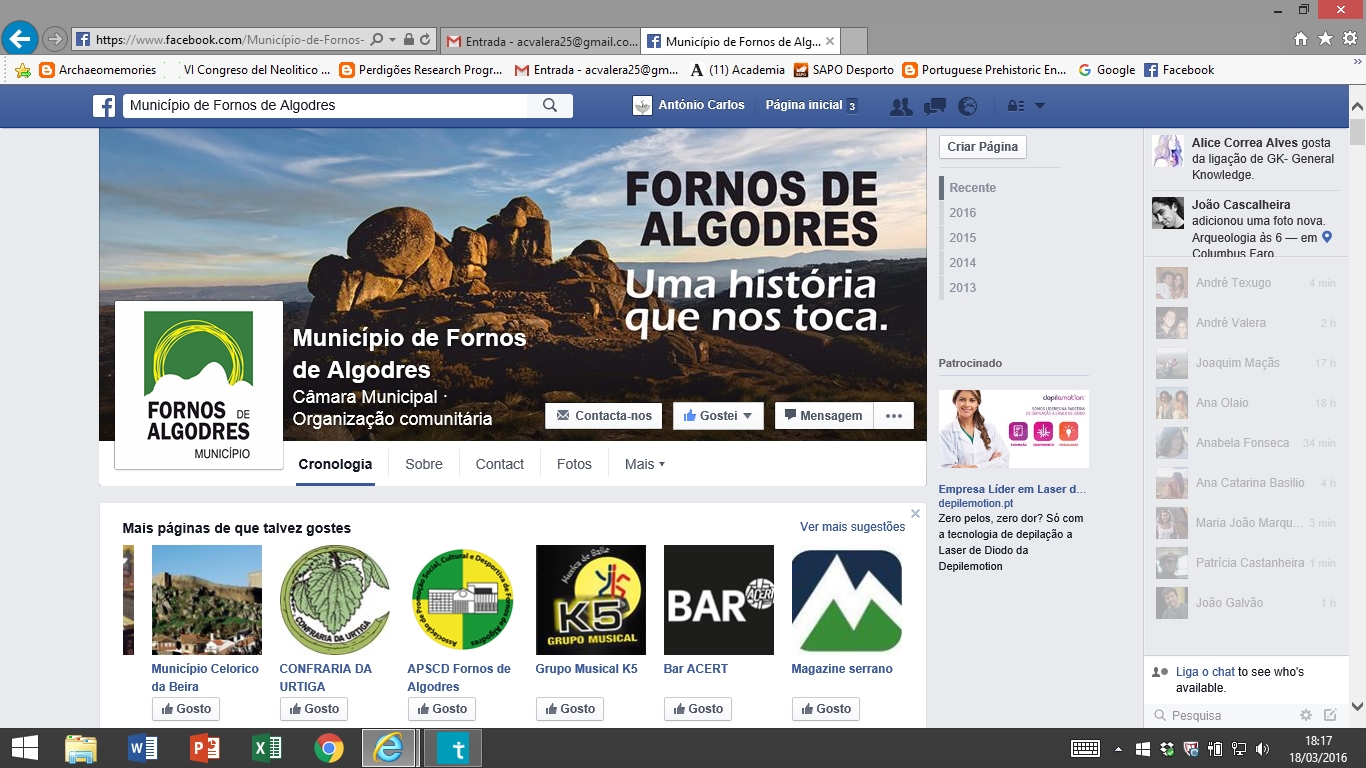Open account menu dropdown arrow
This screenshot has height=768, width=1366.
point(1040,106)
